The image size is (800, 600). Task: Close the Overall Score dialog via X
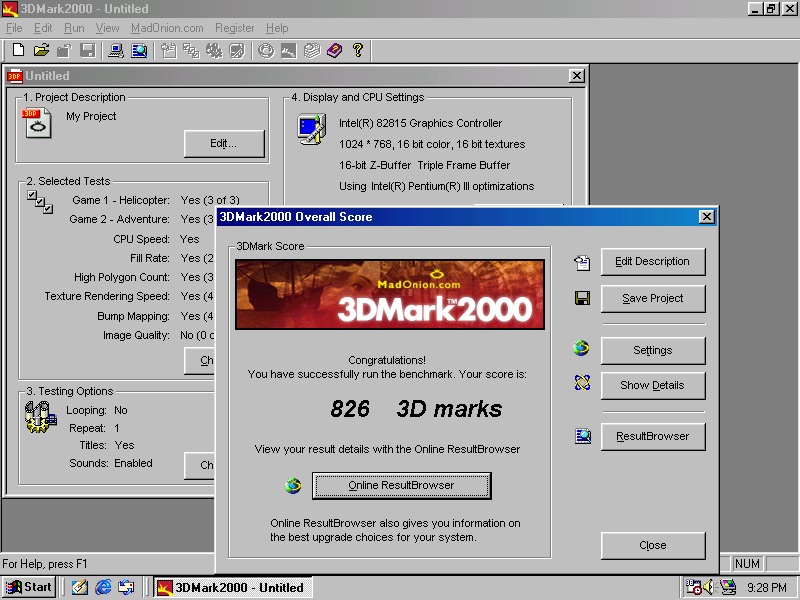(706, 217)
